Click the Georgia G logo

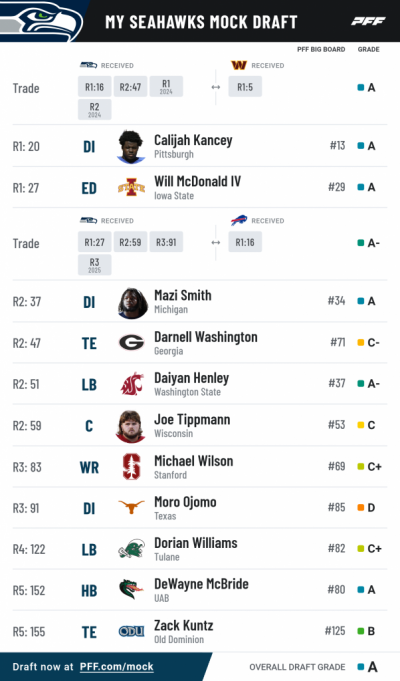coord(131,343)
